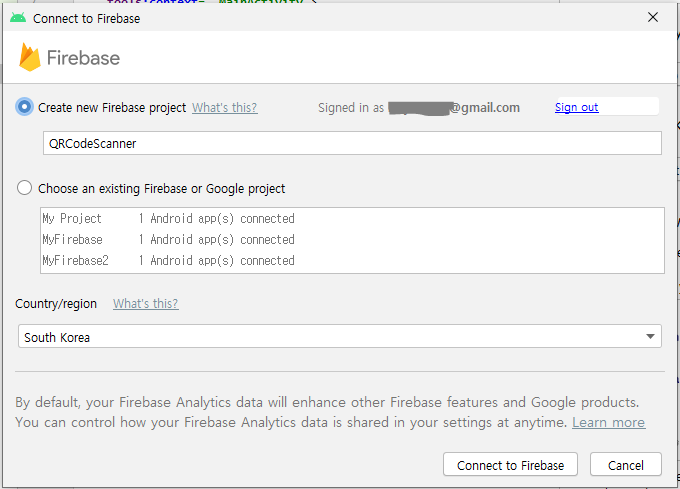Click the signed-in gmail address
The image size is (680, 489).
pos(454,108)
